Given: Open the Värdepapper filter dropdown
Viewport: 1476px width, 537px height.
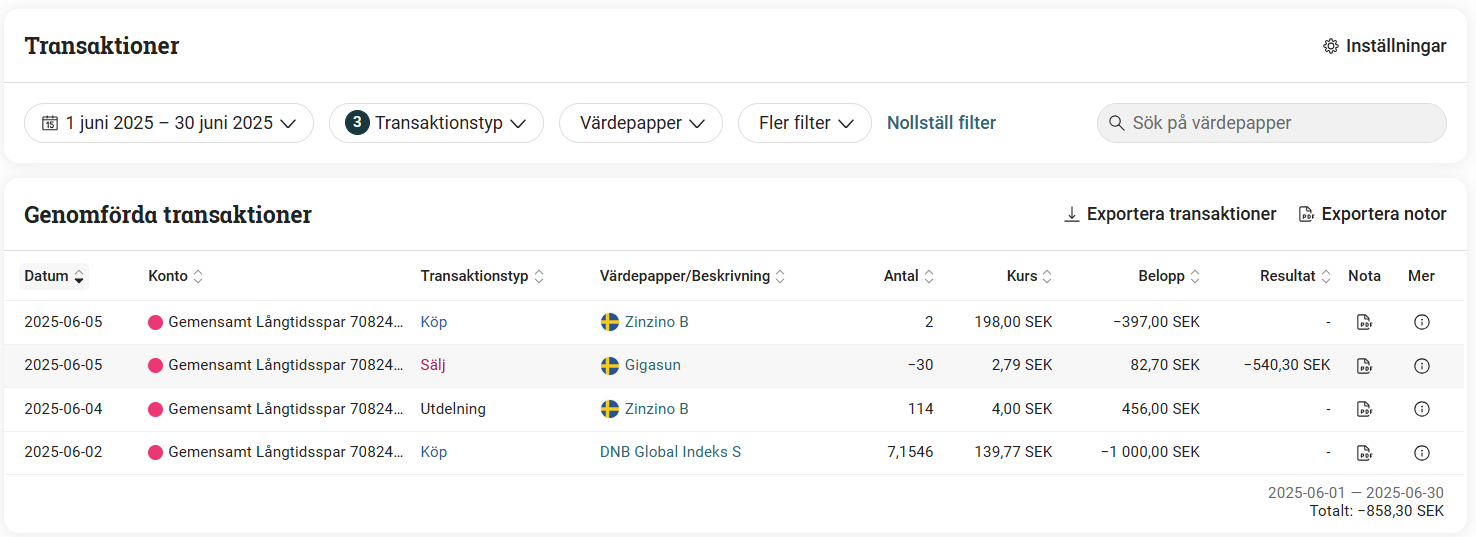Looking at the screenshot, I should 640,123.
